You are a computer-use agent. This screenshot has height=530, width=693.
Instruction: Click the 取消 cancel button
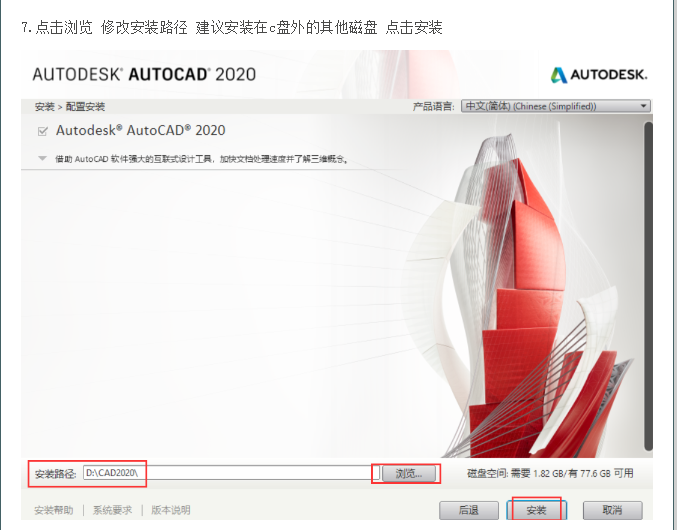613,510
